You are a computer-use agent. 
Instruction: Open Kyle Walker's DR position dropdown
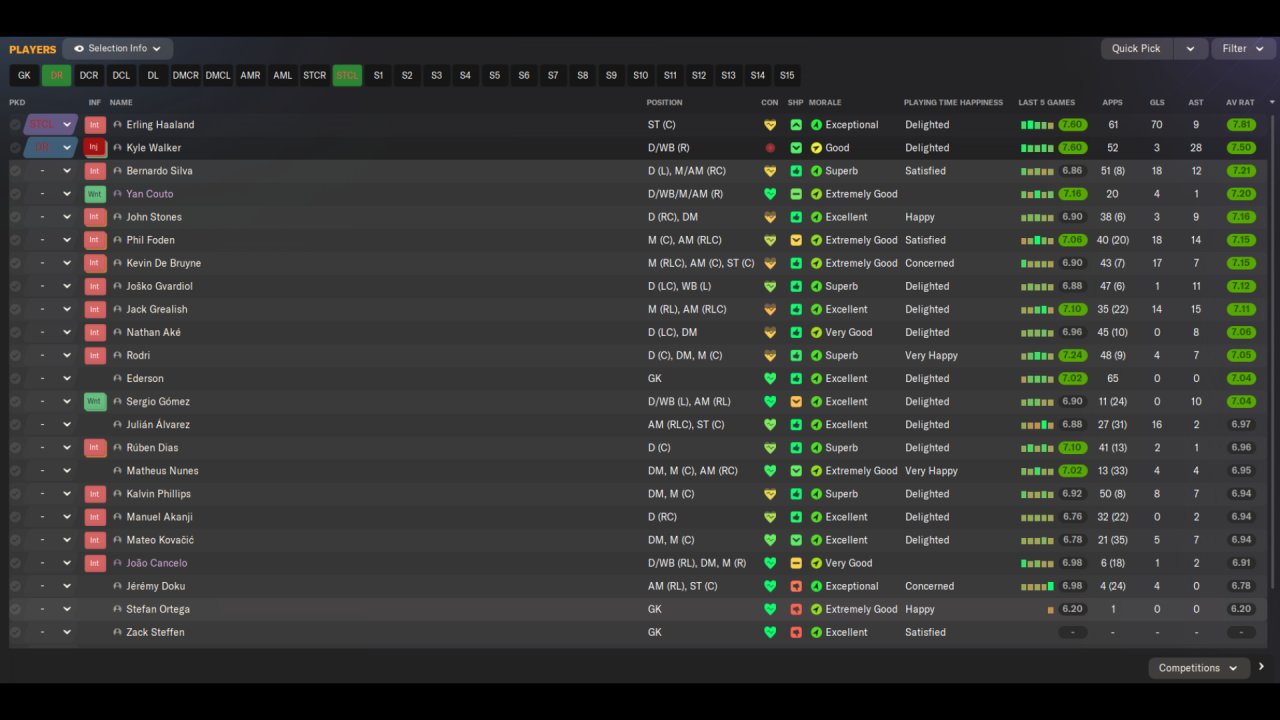(51, 148)
